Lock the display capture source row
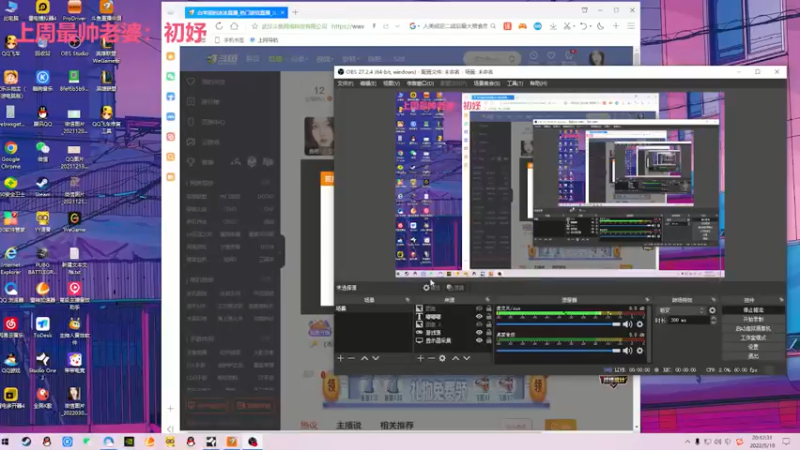The height and width of the screenshot is (450, 800). coord(488,340)
